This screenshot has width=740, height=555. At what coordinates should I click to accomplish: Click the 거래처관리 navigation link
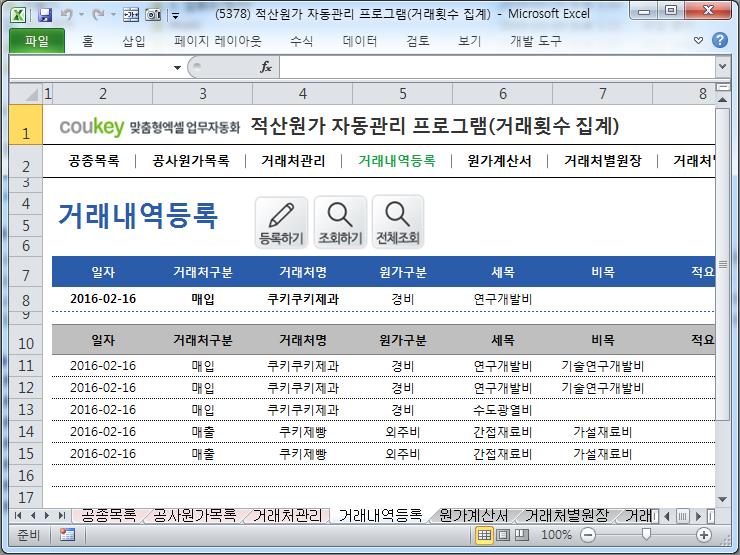click(x=293, y=161)
